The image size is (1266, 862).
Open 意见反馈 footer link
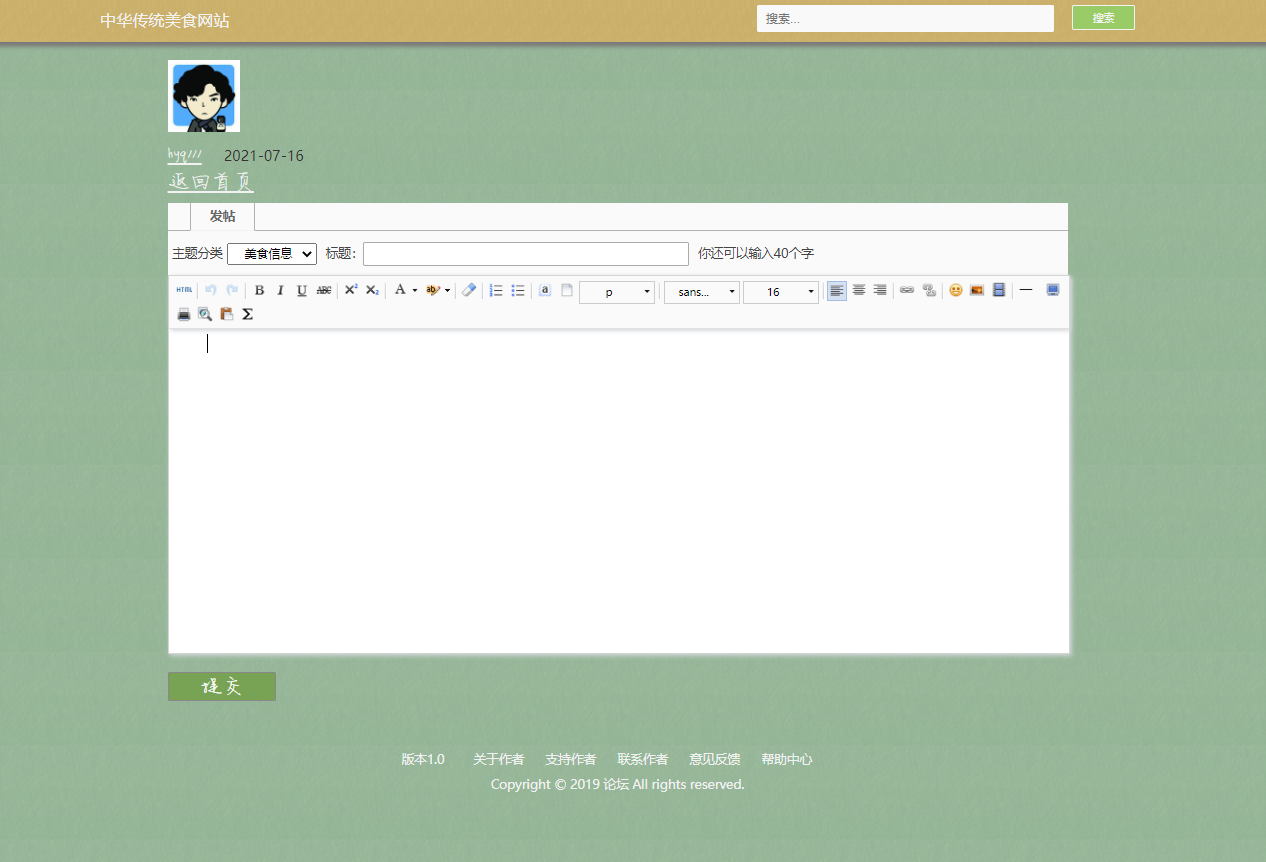tap(715, 760)
